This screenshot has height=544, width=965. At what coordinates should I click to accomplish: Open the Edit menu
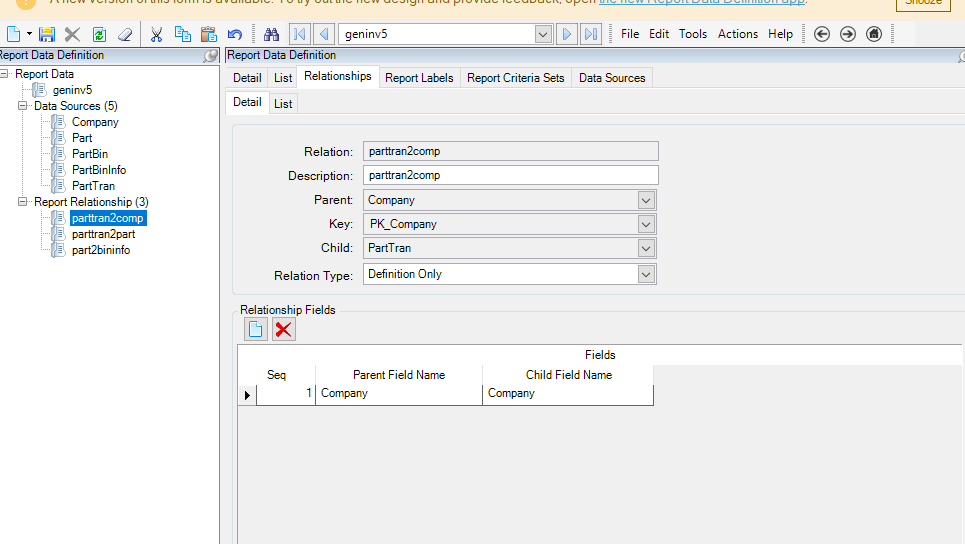(x=659, y=34)
